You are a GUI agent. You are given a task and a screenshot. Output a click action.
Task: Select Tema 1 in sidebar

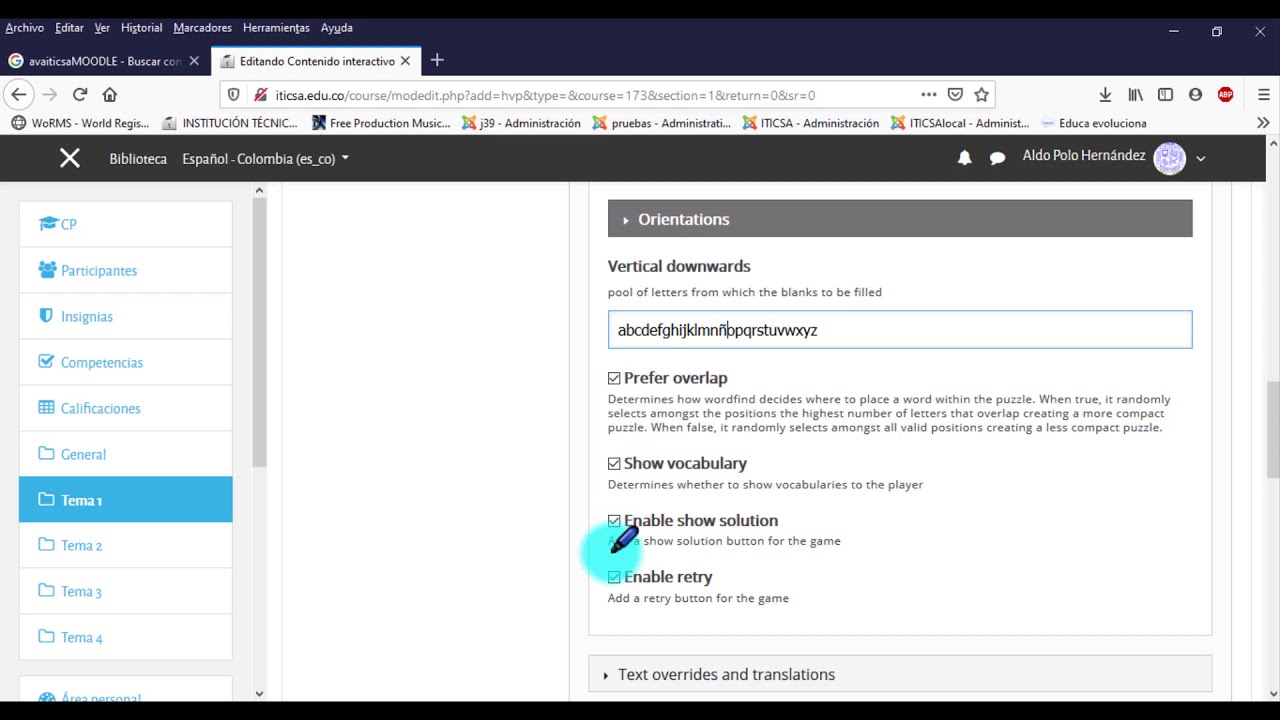[125, 500]
